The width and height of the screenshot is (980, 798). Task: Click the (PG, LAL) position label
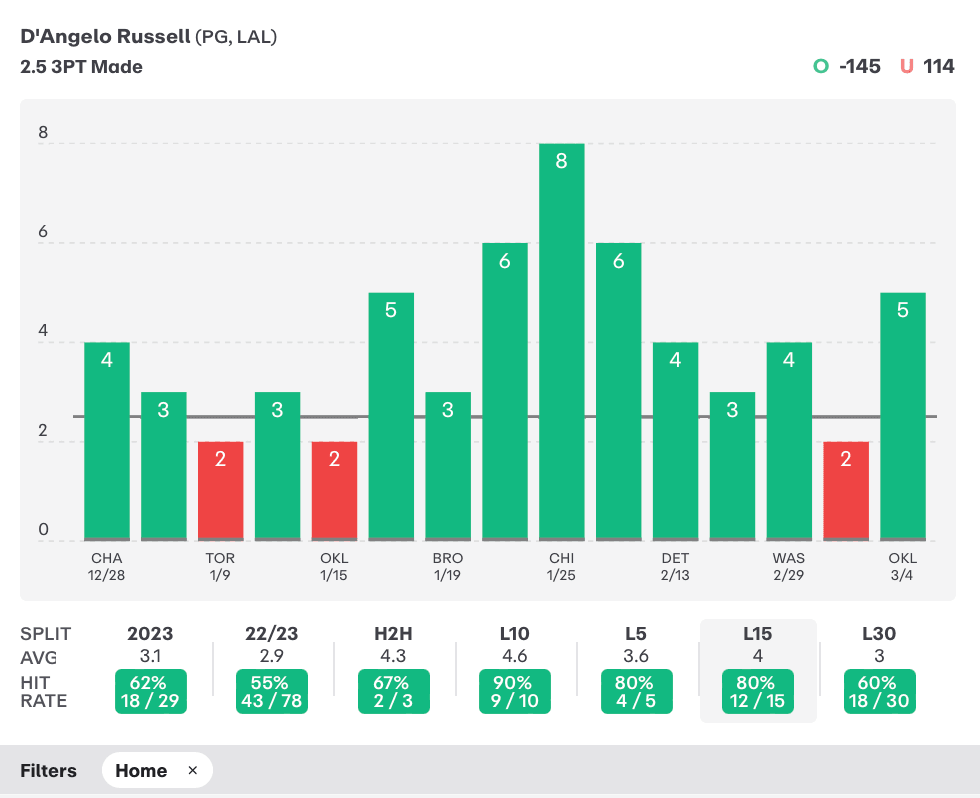[236, 37]
